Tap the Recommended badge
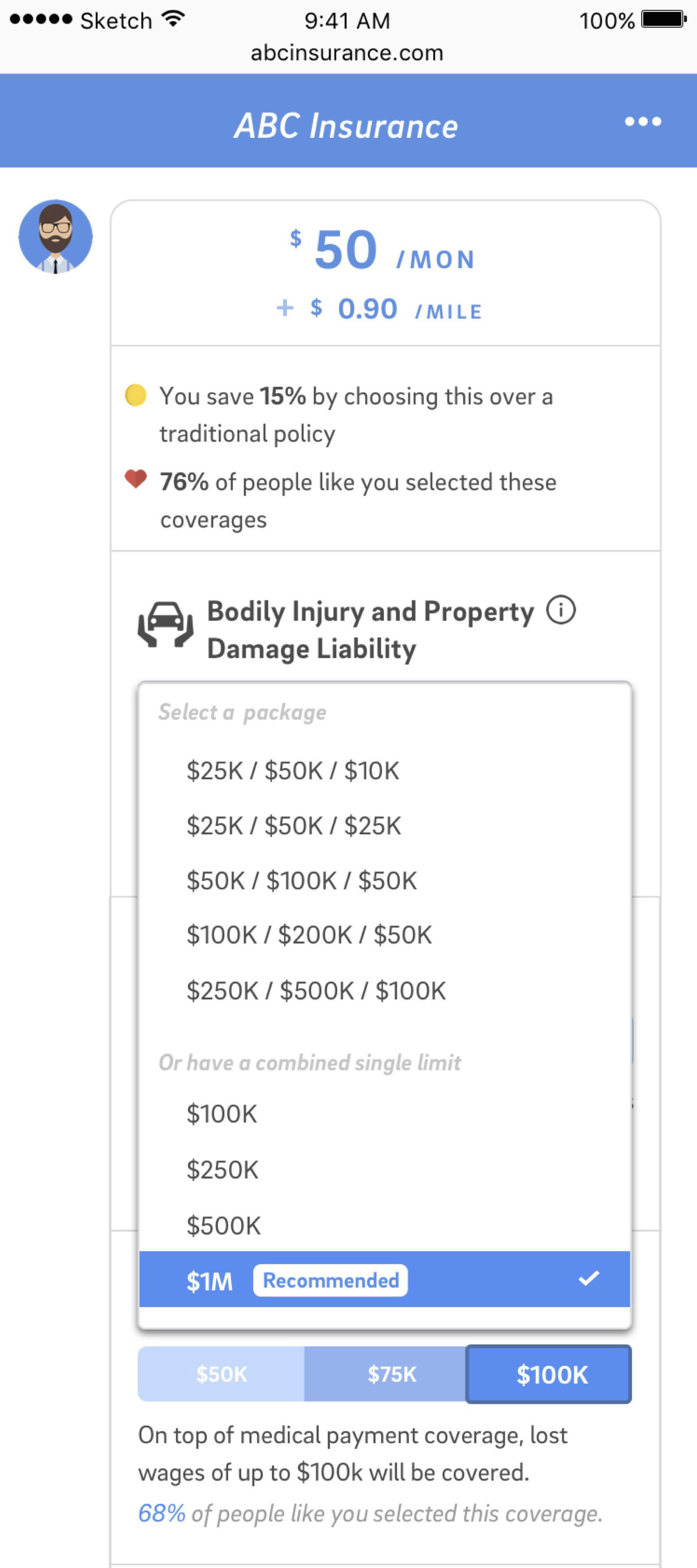This screenshot has width=697, height=1568. pyautogui.click(x=330, y=1280)
